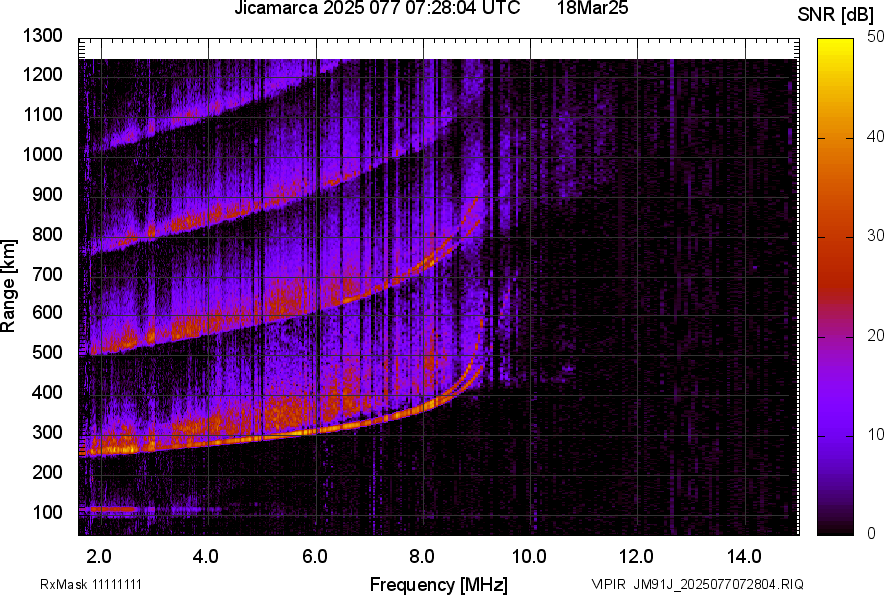
Task: Click the colorbar tick label '0'
Action: 872,533
